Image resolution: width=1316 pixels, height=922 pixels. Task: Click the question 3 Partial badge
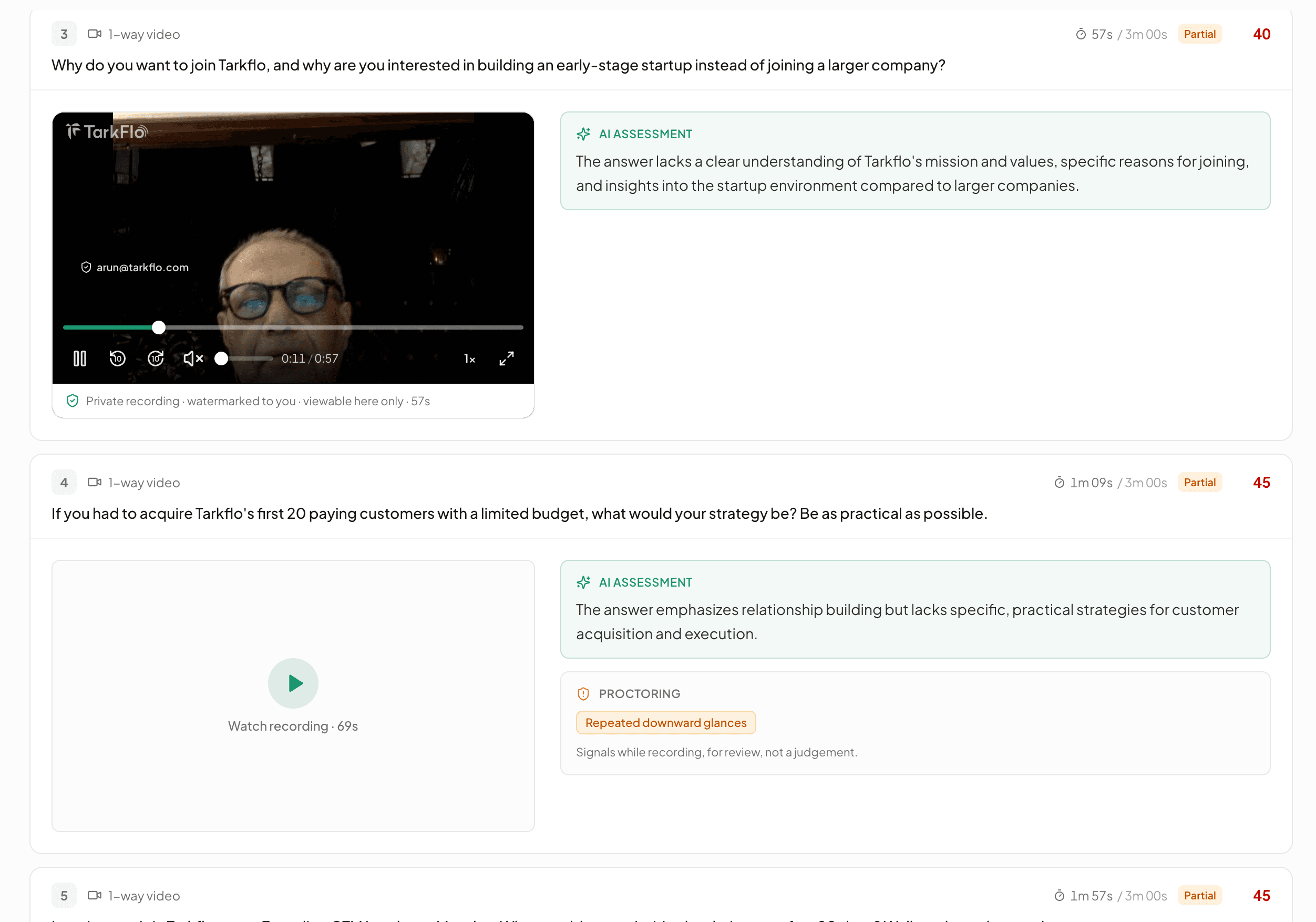click(x=1200, y=34)
